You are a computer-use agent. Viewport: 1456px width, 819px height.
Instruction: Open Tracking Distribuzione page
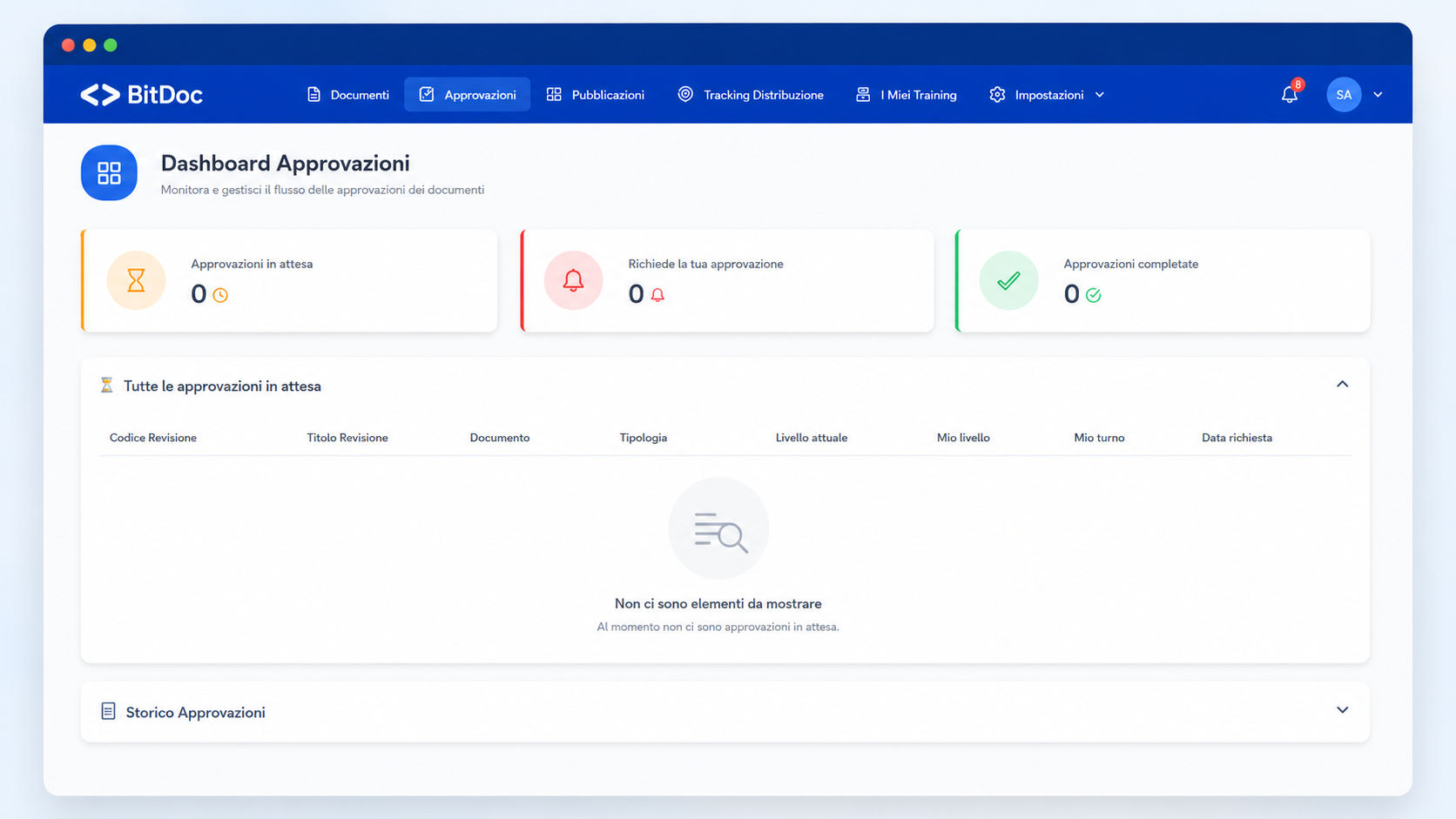pos(750,94)
